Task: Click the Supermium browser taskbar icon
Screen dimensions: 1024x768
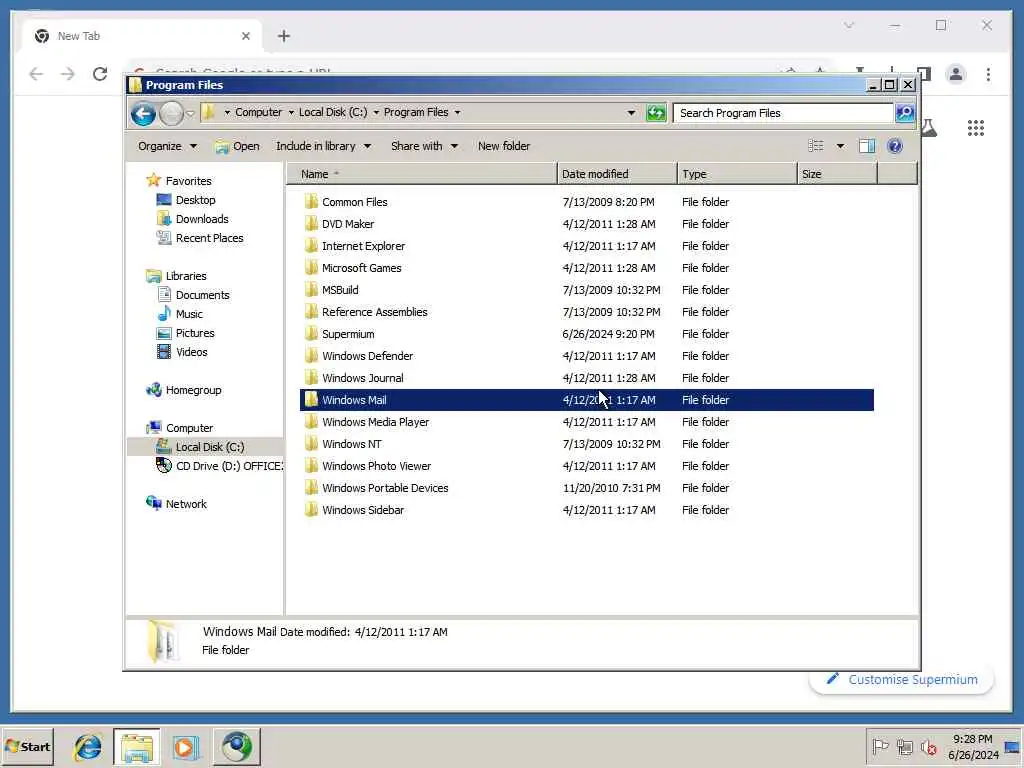Action: coord(236,747)
